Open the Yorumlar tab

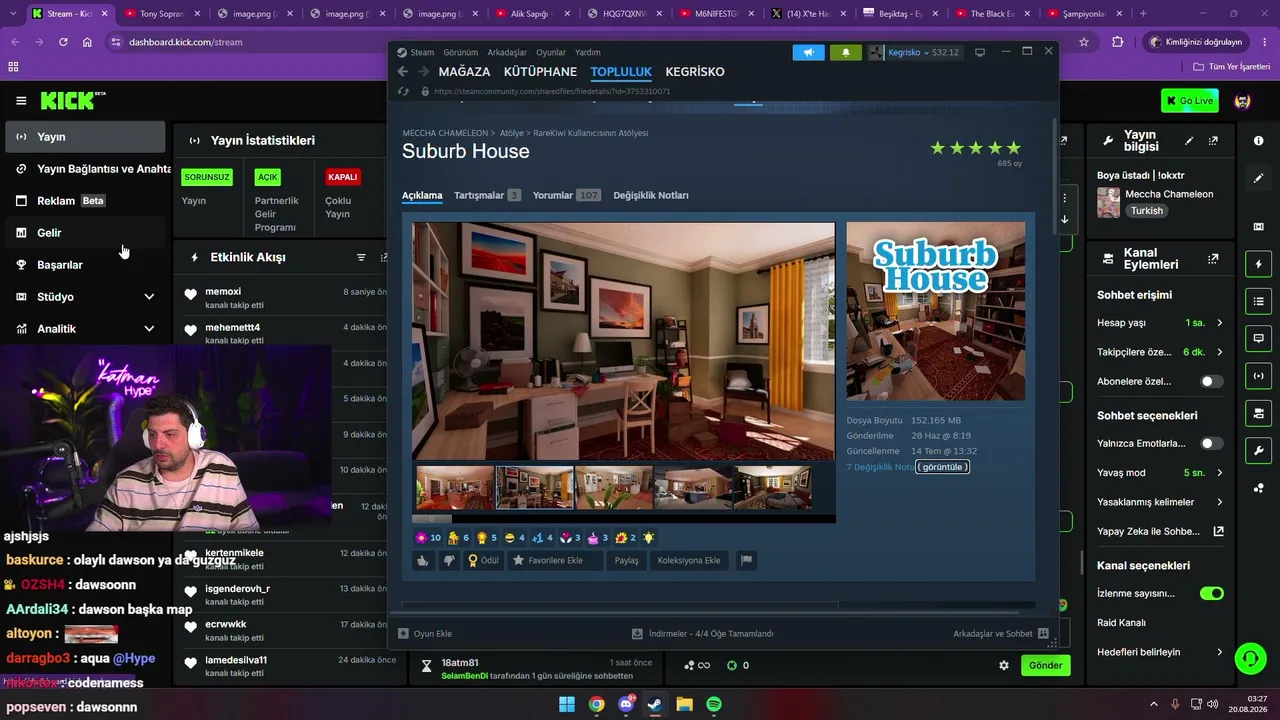pos(566,195)
